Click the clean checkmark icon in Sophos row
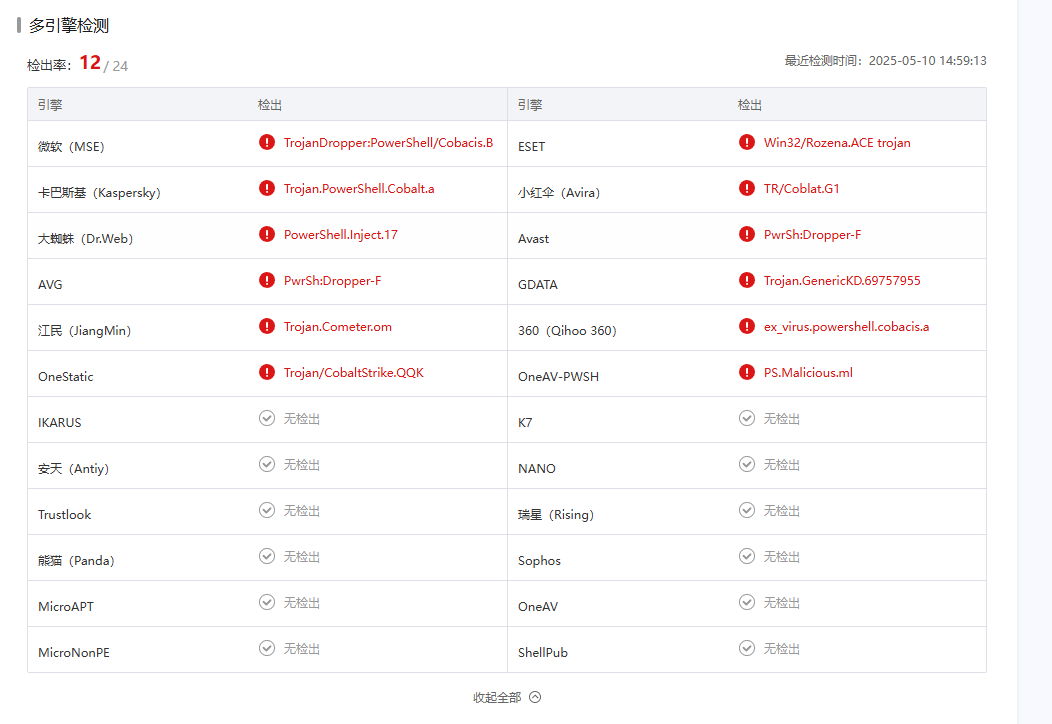This screenshot has width=1052, height=724. pos(747,556)
